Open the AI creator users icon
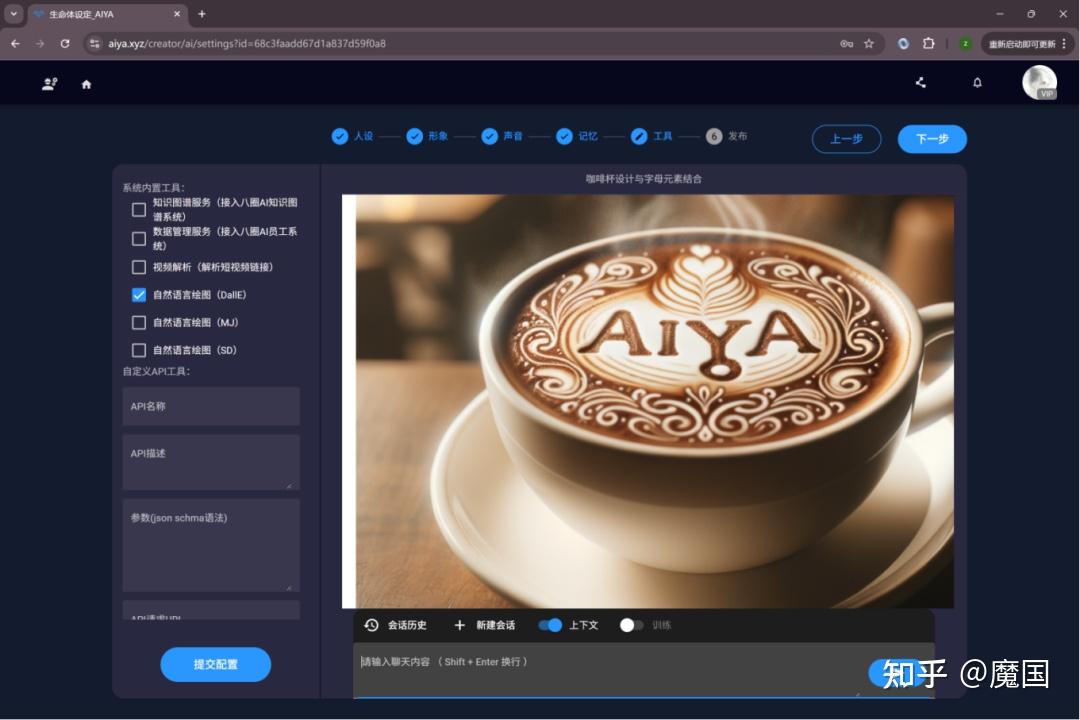 (50, 84)
